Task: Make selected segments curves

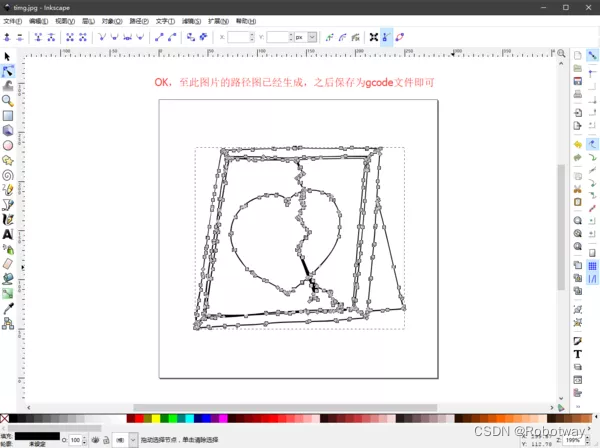Action: click(x=172, y=37)
